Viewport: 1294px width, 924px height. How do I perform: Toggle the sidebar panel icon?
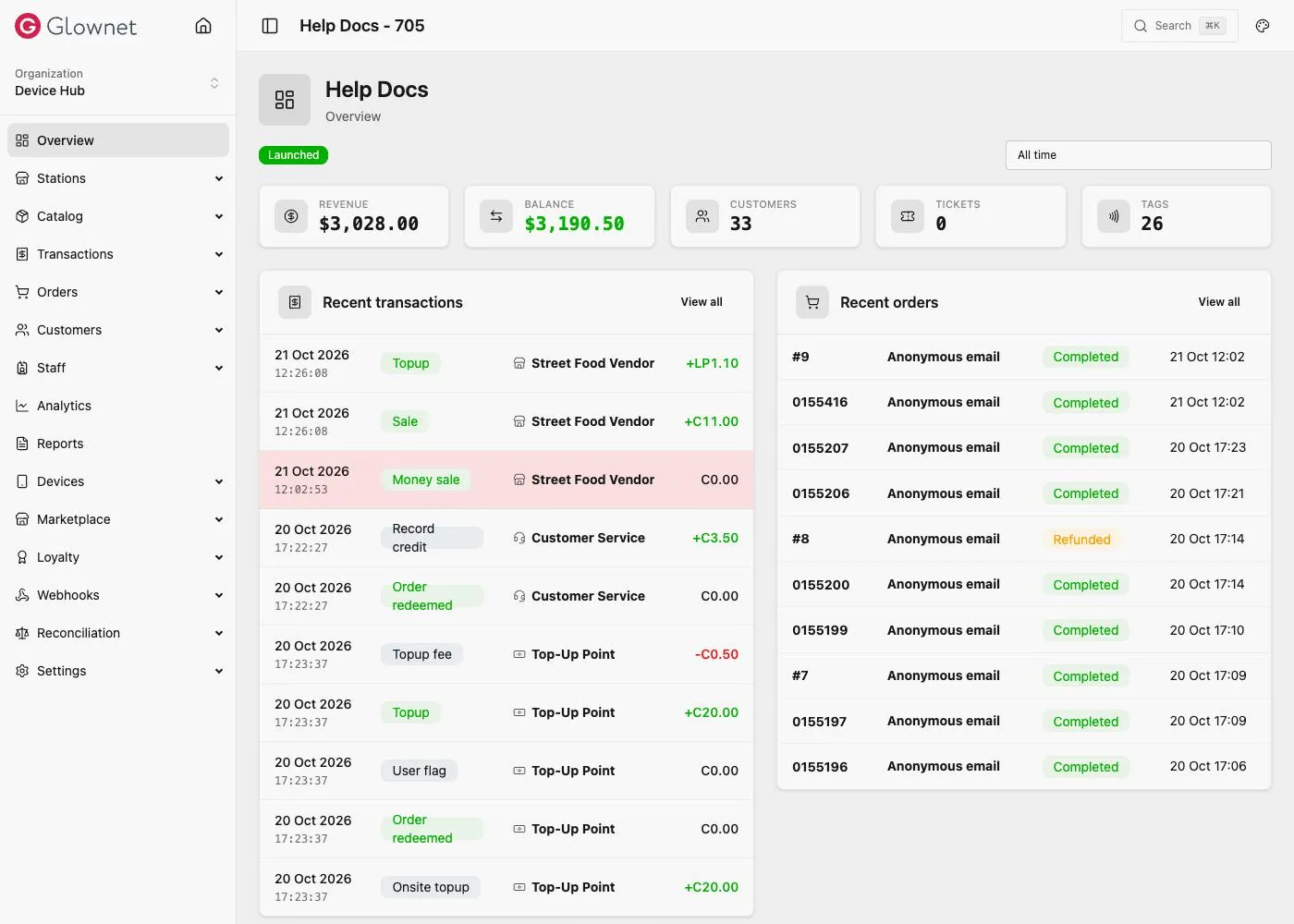click(x=270, y=26)
